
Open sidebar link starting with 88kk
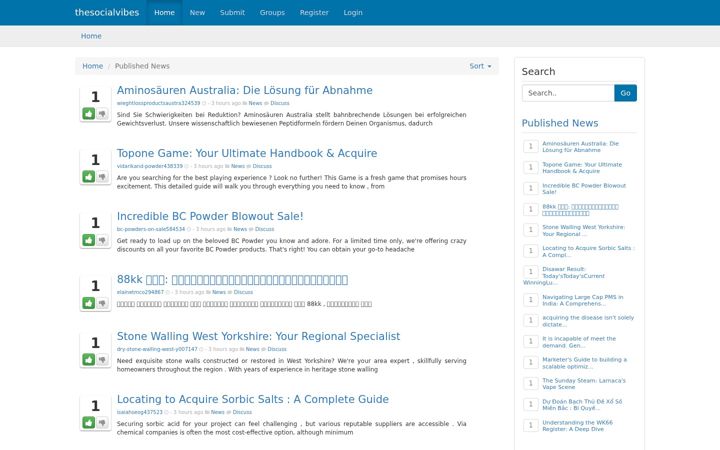coord(580,210)
